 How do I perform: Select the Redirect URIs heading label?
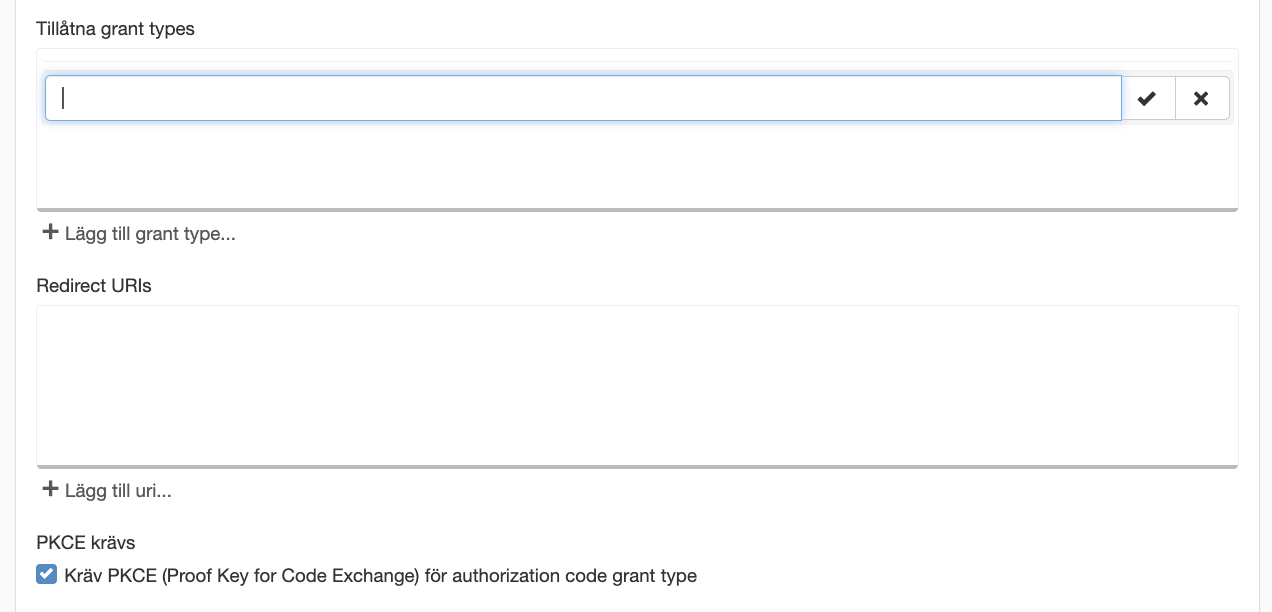(94, 286)
